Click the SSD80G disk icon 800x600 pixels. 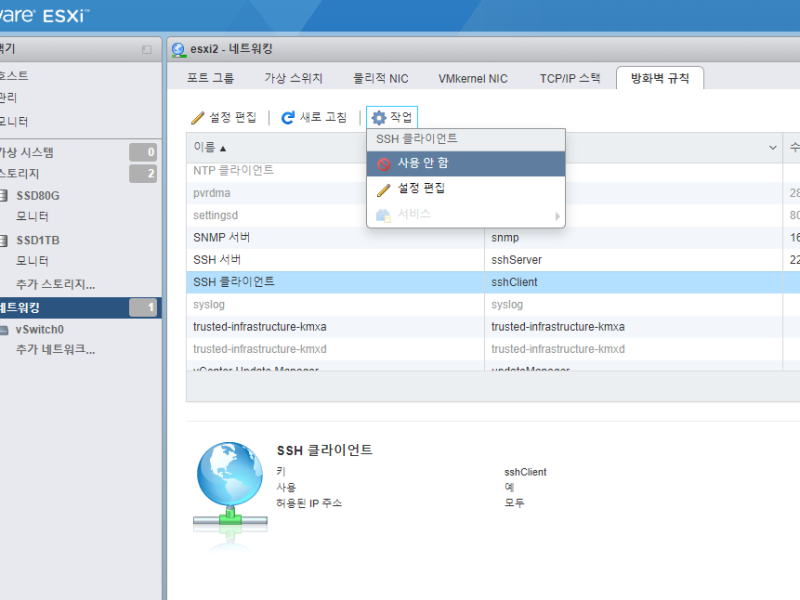click(4, 195)
